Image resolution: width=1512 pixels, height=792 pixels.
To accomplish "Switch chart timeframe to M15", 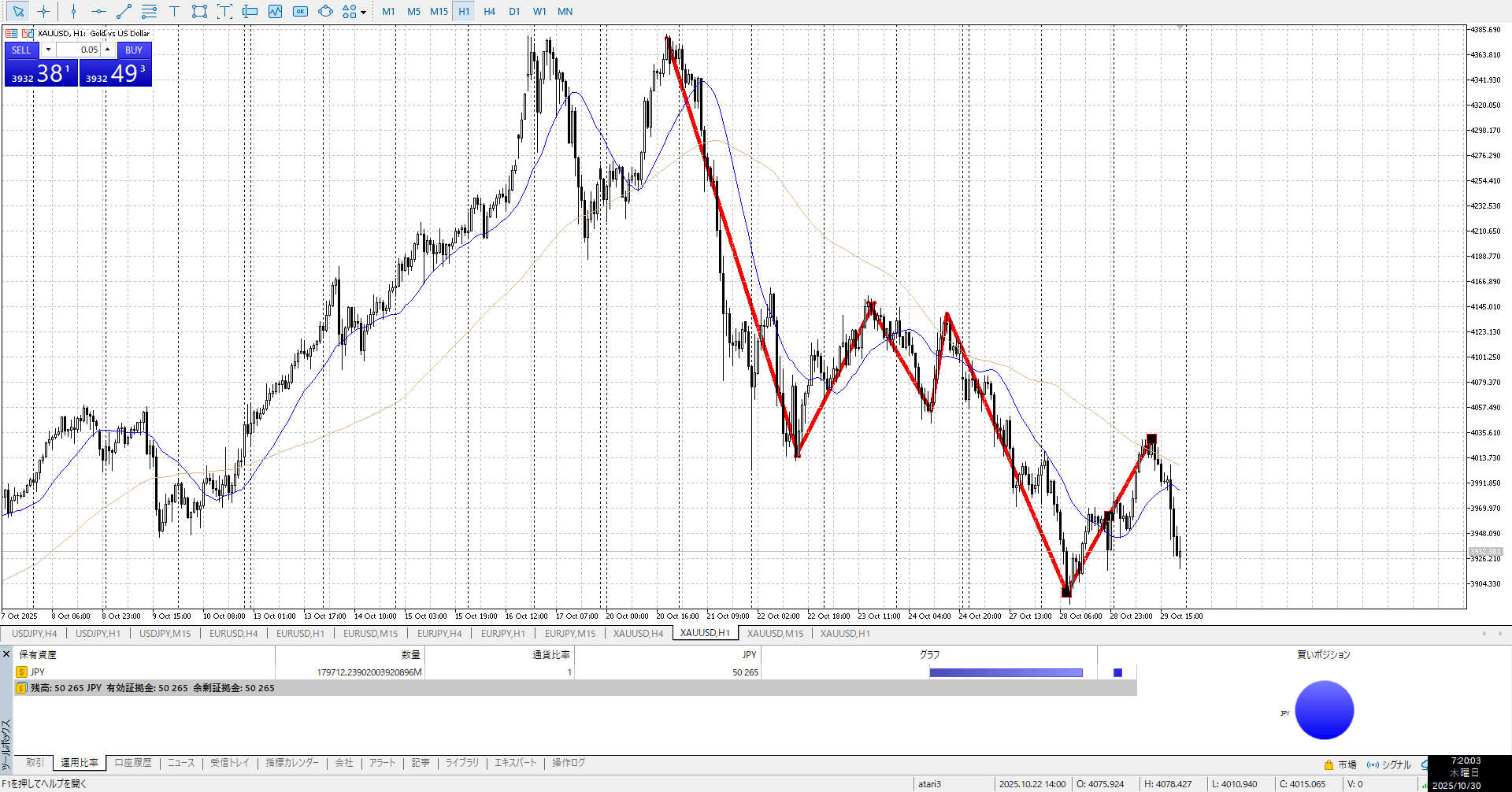I will 439,11.
